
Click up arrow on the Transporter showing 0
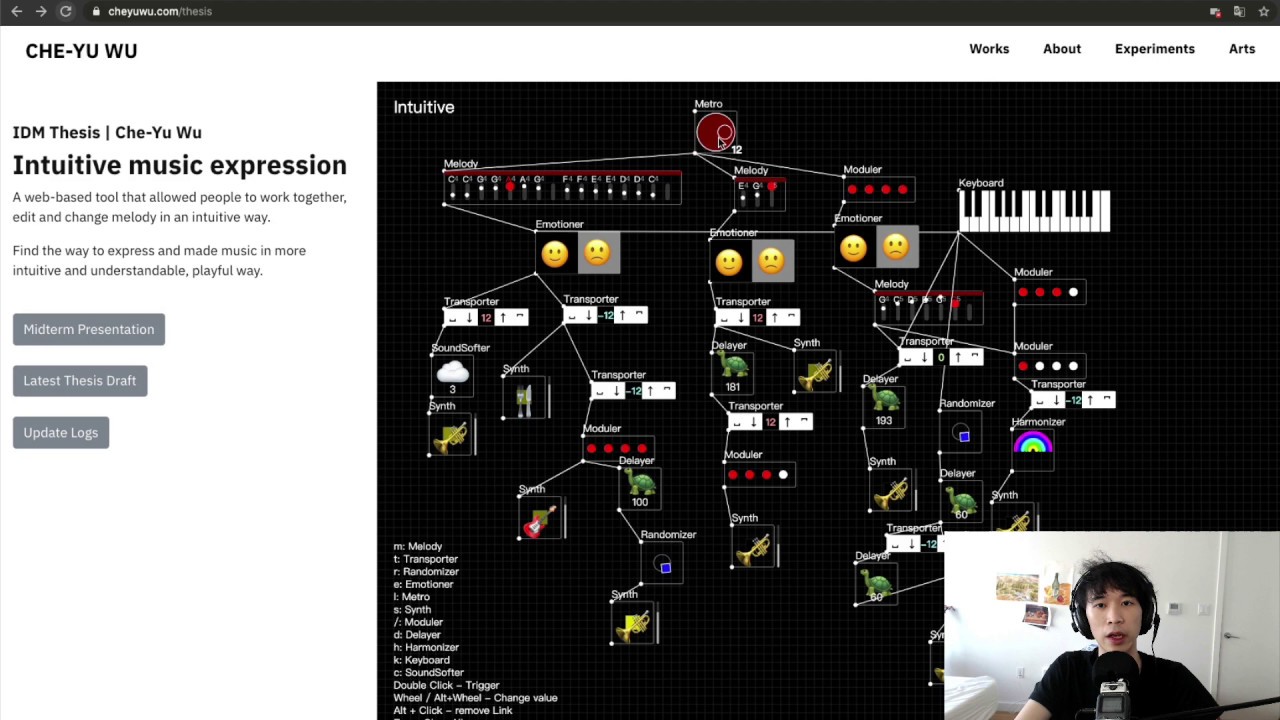pyautogui.click(x=958, y=357)
